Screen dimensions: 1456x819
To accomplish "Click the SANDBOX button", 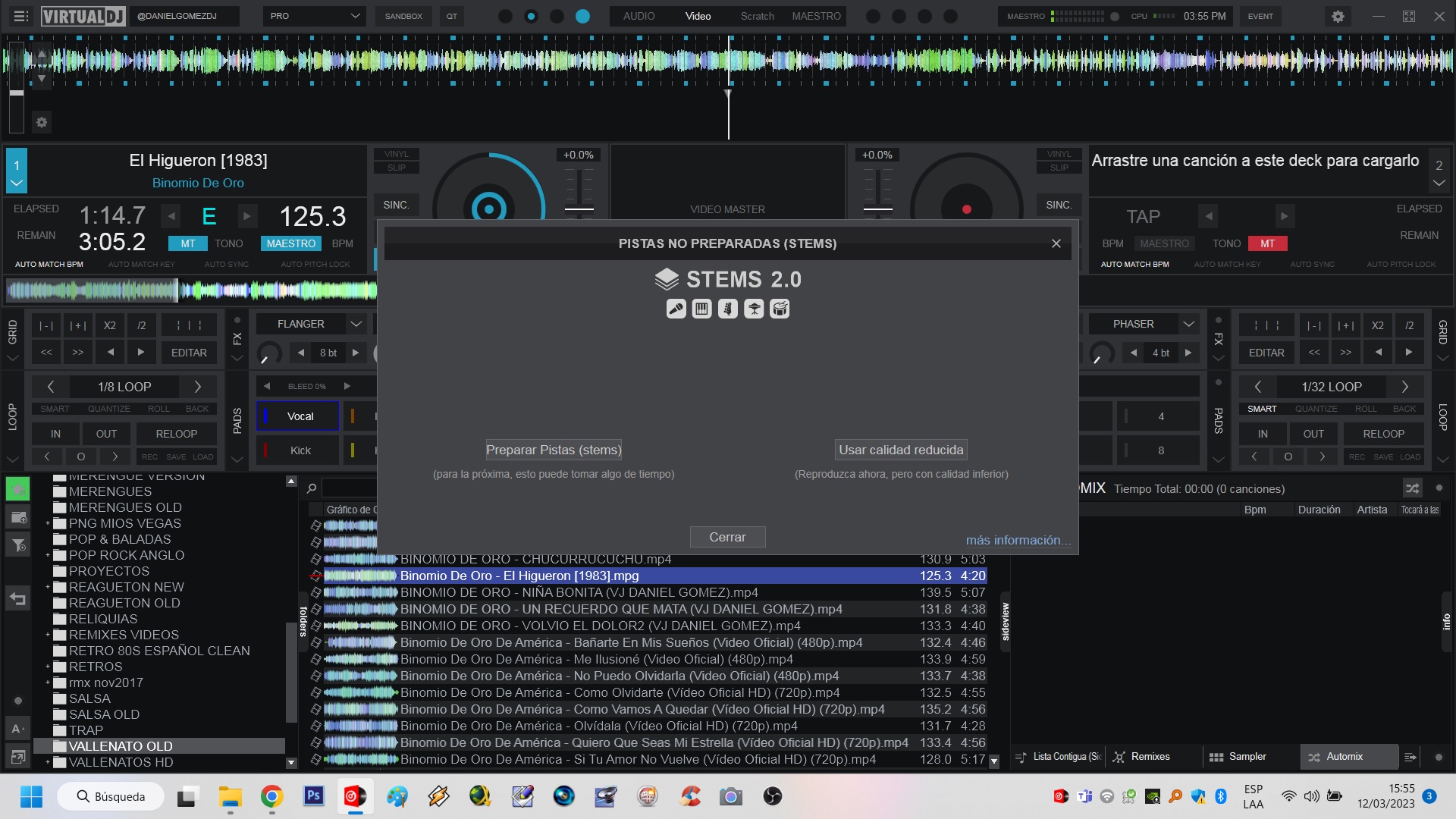I will (x=403, y=16).
